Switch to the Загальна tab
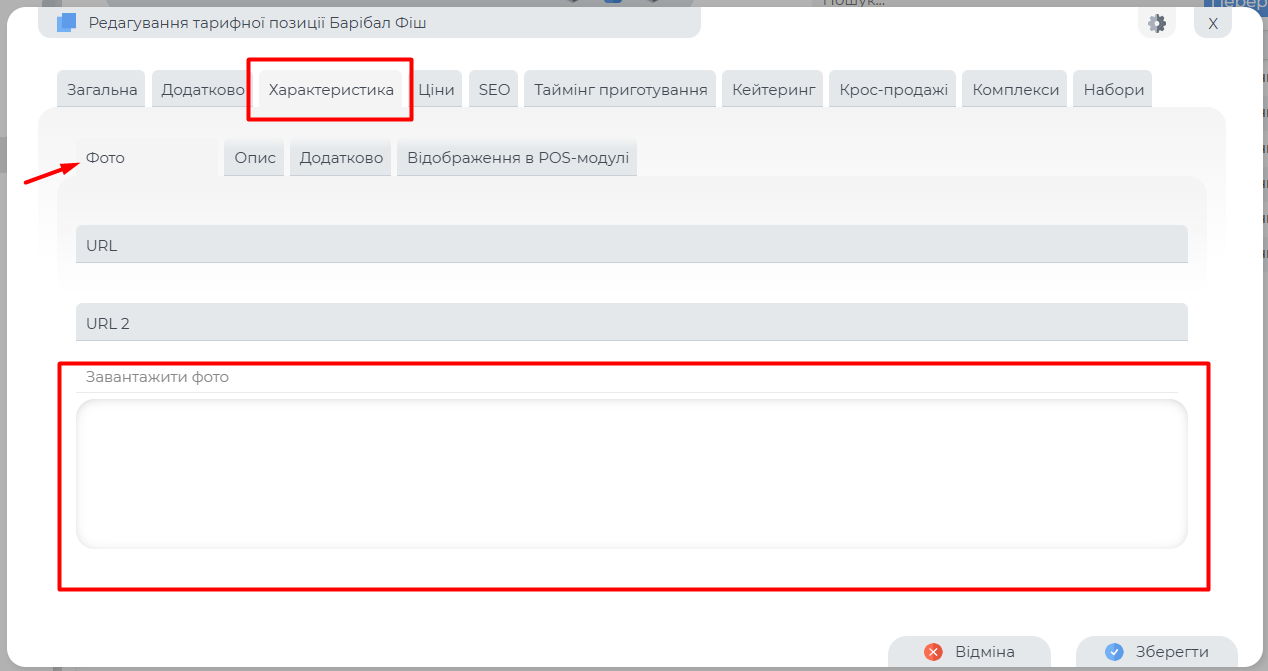 click(102, 89)
